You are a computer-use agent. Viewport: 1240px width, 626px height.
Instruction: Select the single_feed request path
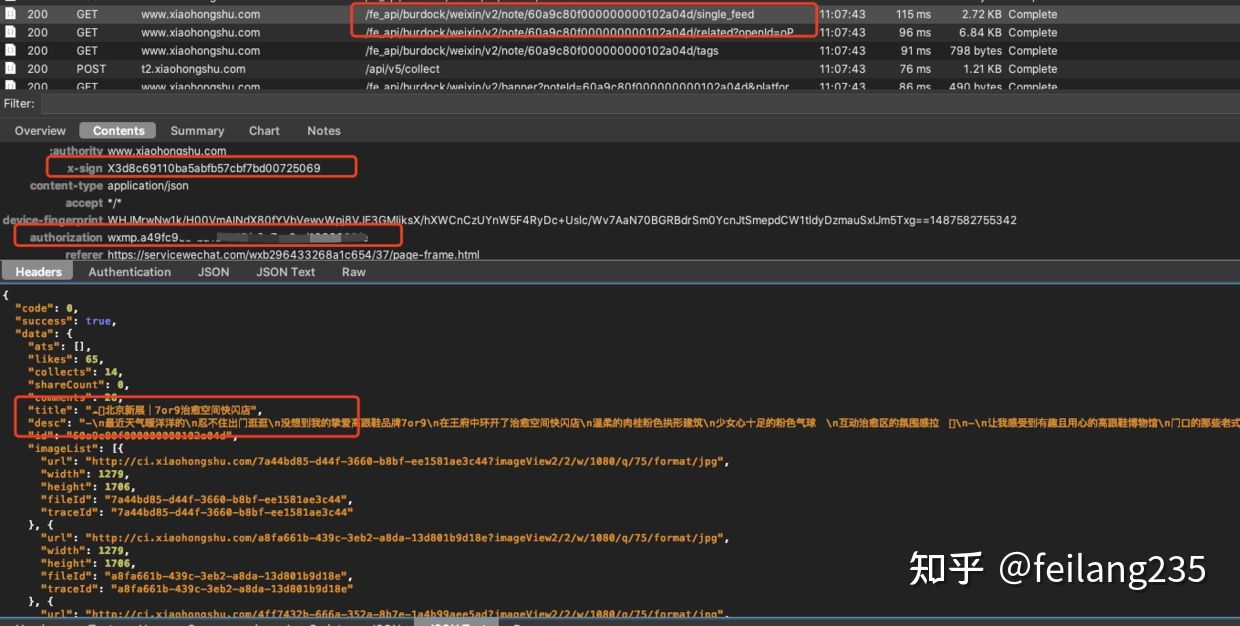point(560,15)
